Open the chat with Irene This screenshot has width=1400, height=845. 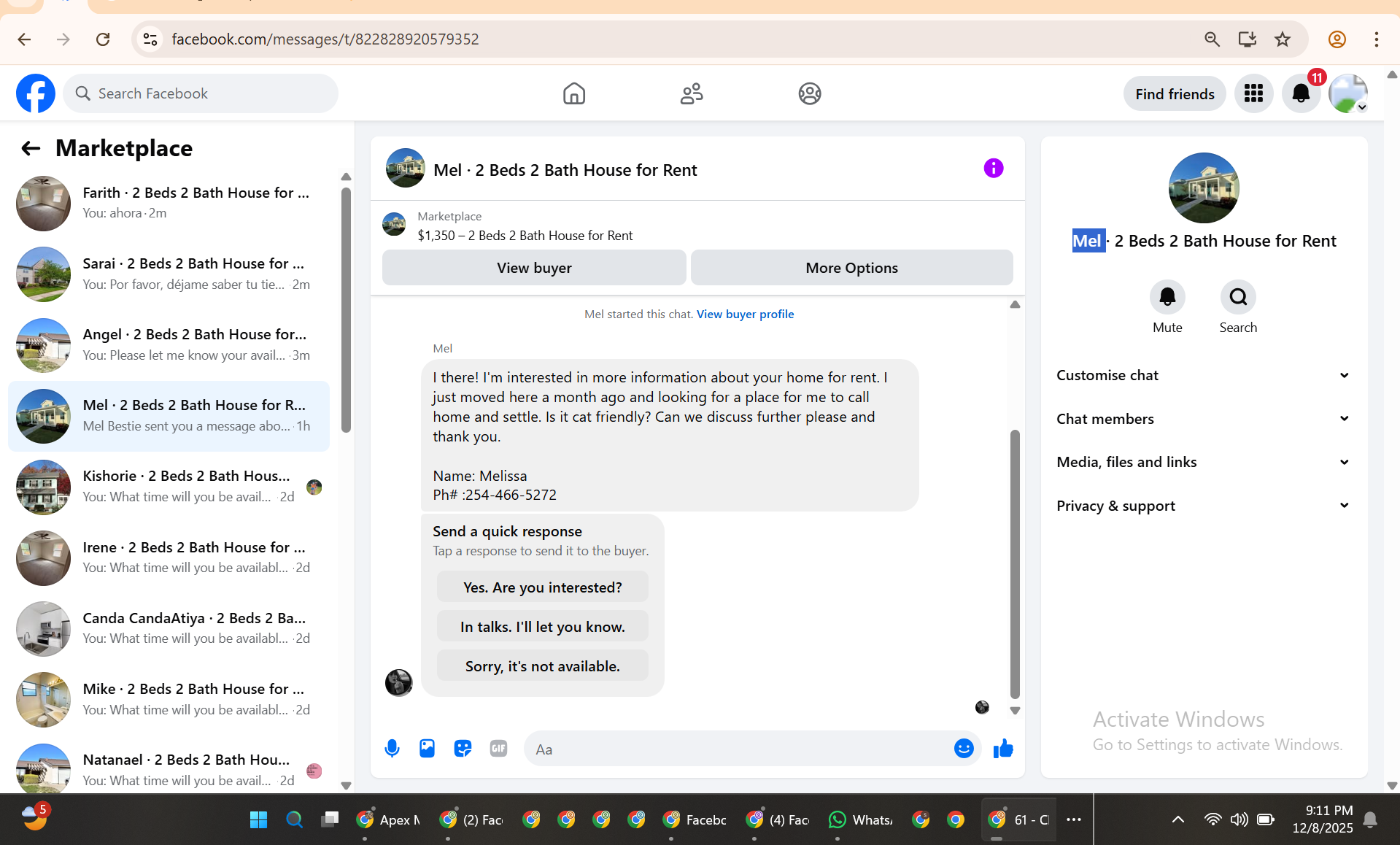pyautogui.click(x=169, y=558)
